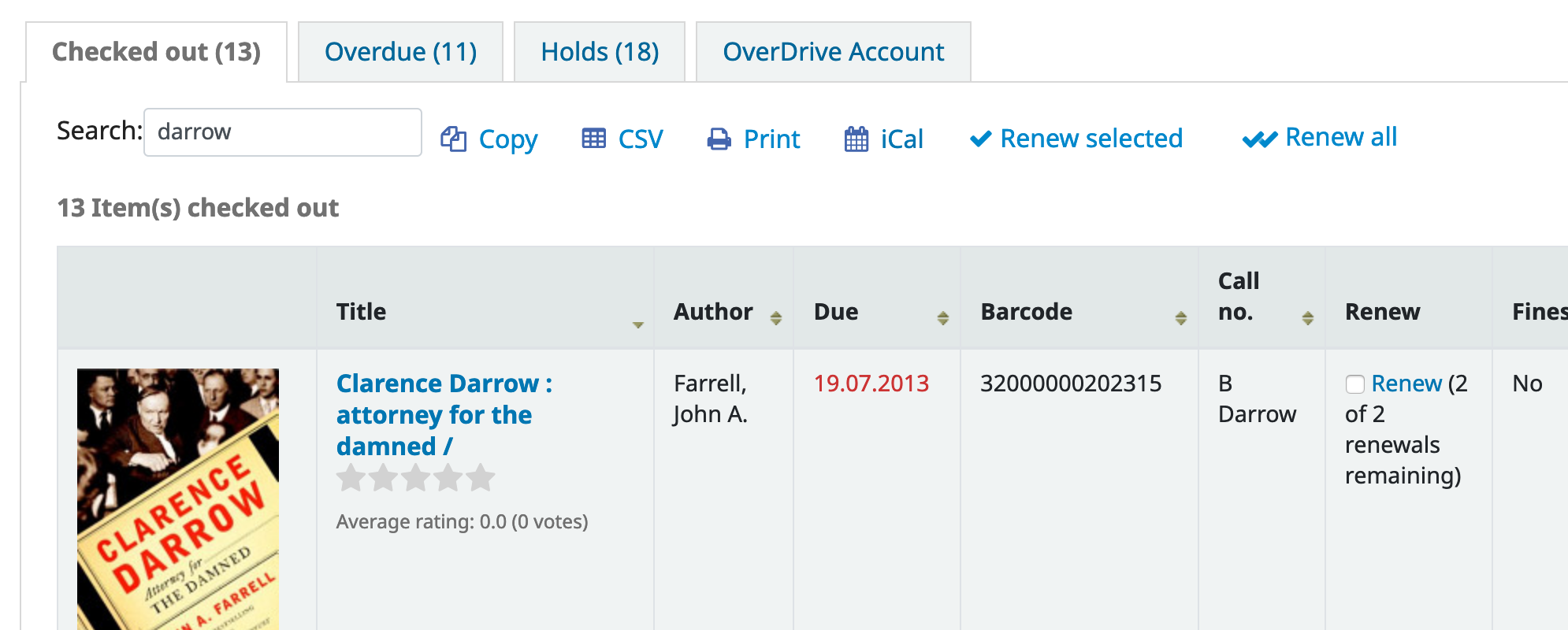Open the Holds (18) tab

click(x=599, y=52)
